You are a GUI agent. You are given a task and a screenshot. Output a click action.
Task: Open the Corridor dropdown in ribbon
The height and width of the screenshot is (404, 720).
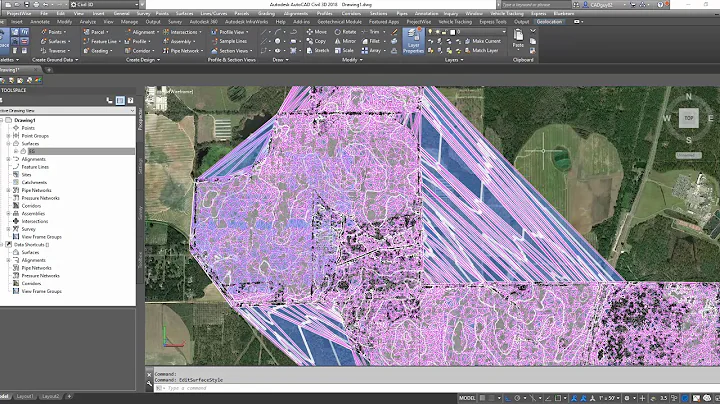pos(140,50)
